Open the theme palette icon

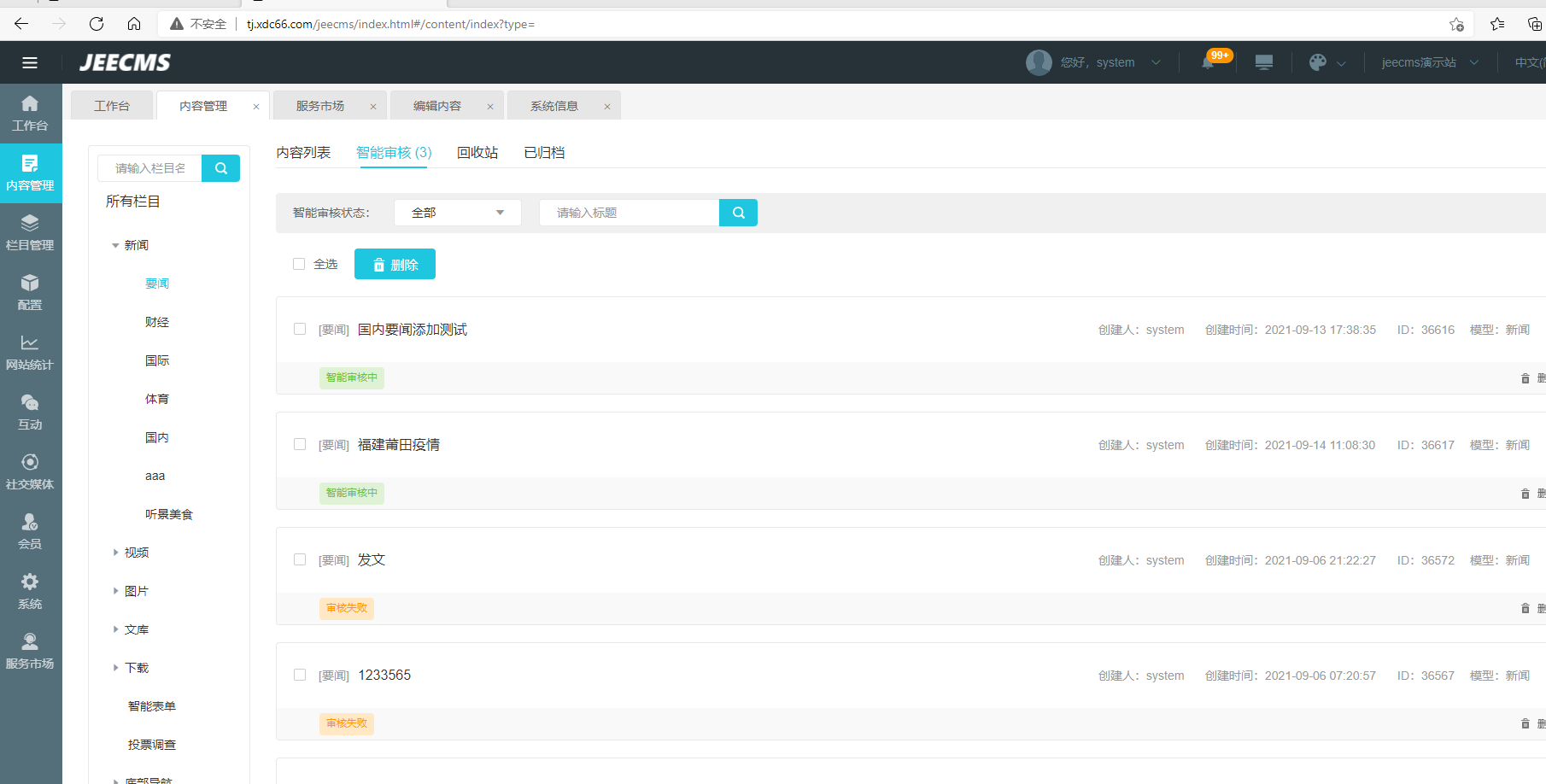click(x=1318, y=62)
